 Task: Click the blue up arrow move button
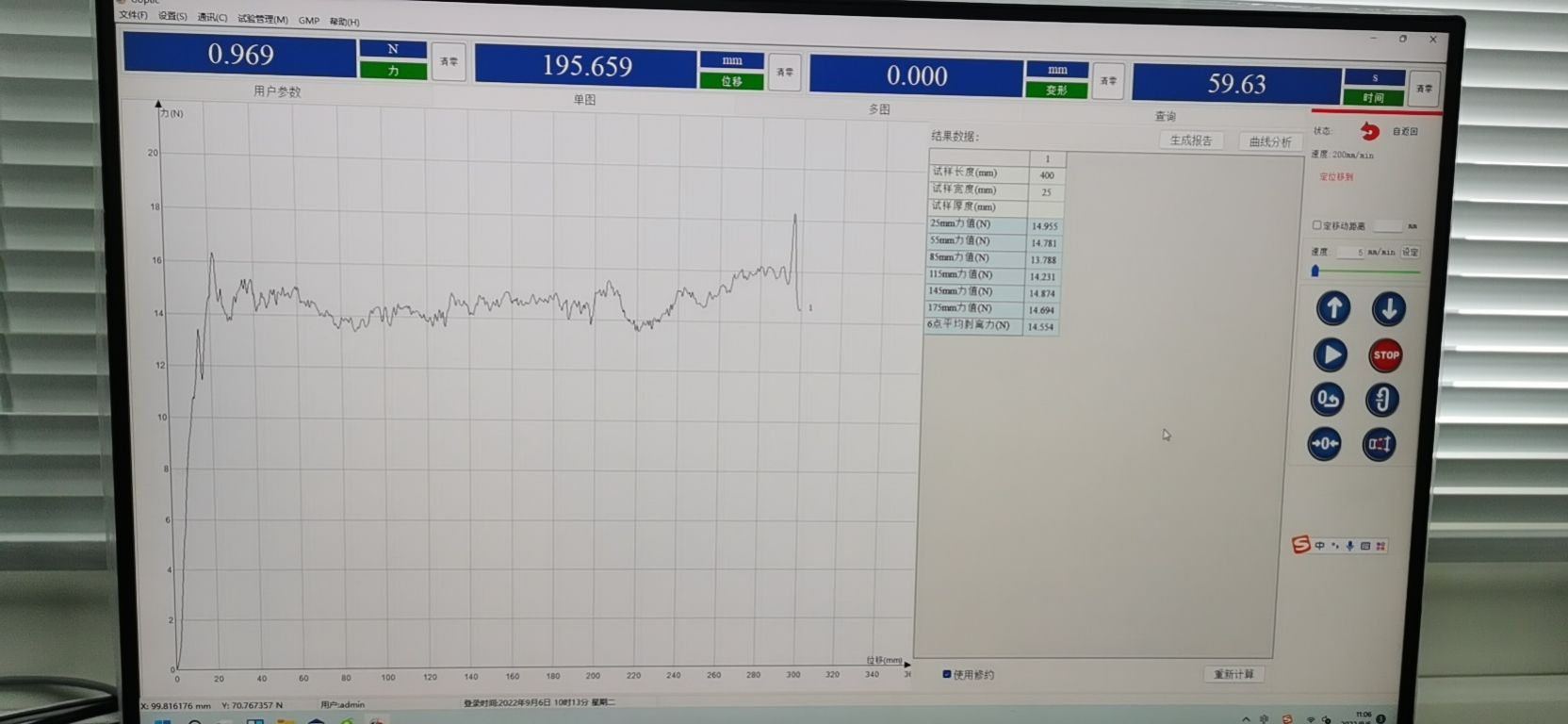click(x=1333, y=307)
